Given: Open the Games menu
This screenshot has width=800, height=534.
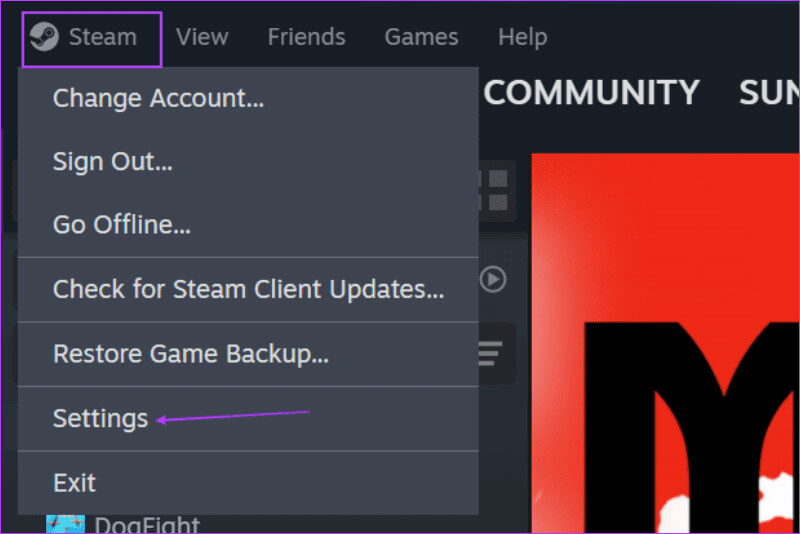Looking at the screenshot, I should click(421, 37).
